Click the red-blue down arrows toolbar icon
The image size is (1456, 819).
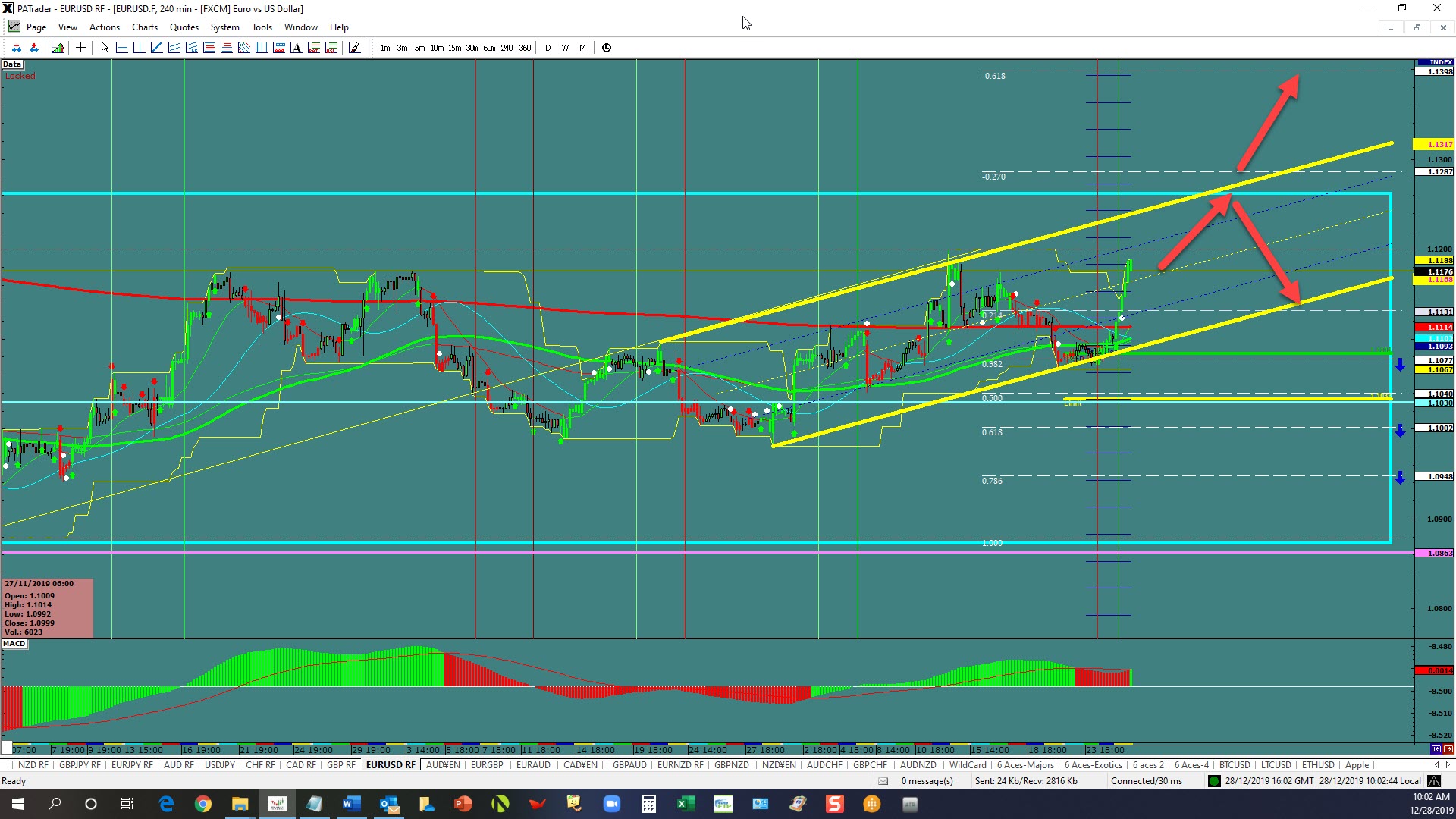pyautogui.click(x=17, y=48)
